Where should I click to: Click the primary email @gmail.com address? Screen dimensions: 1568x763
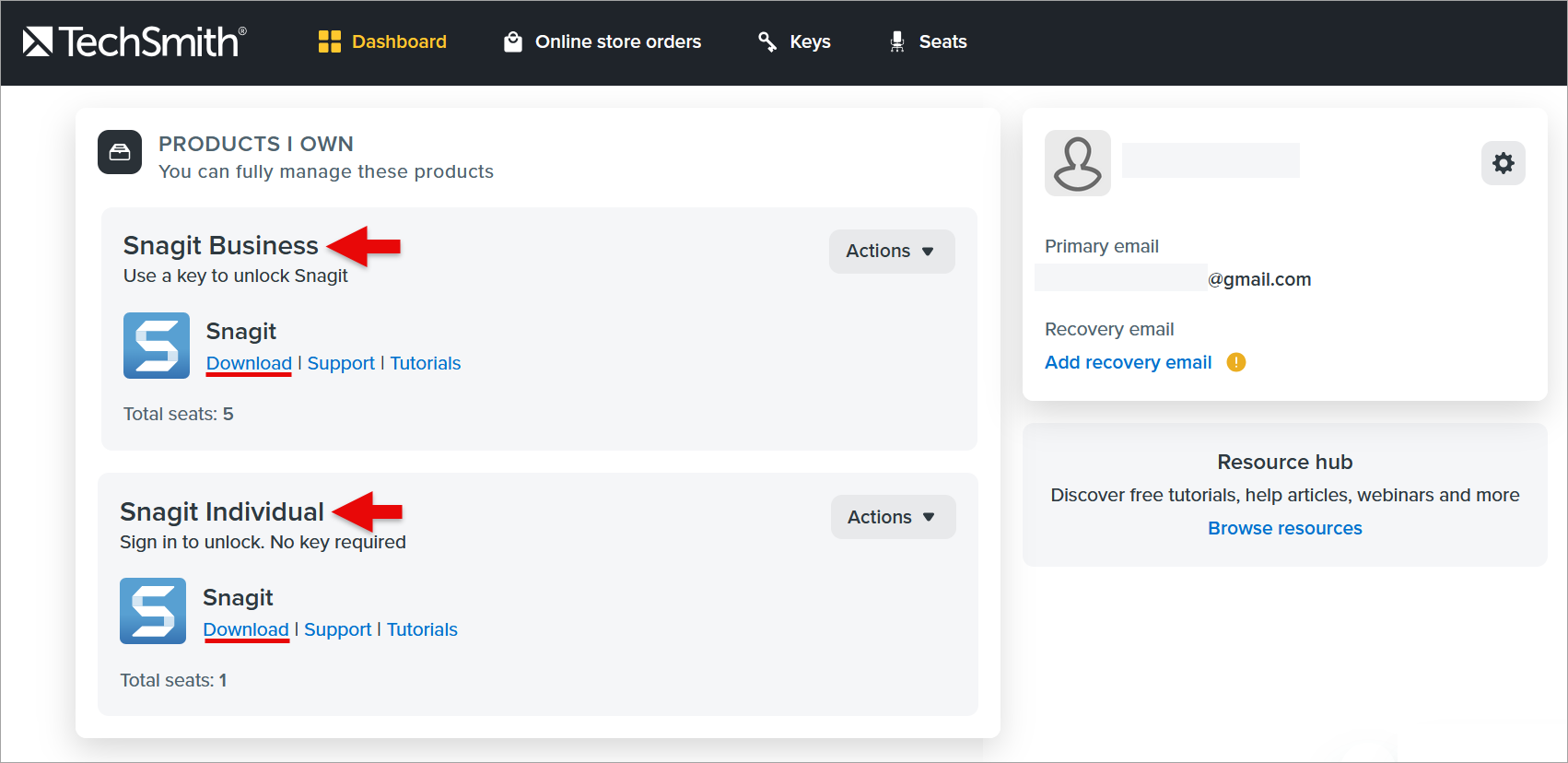click(1259, 279)
